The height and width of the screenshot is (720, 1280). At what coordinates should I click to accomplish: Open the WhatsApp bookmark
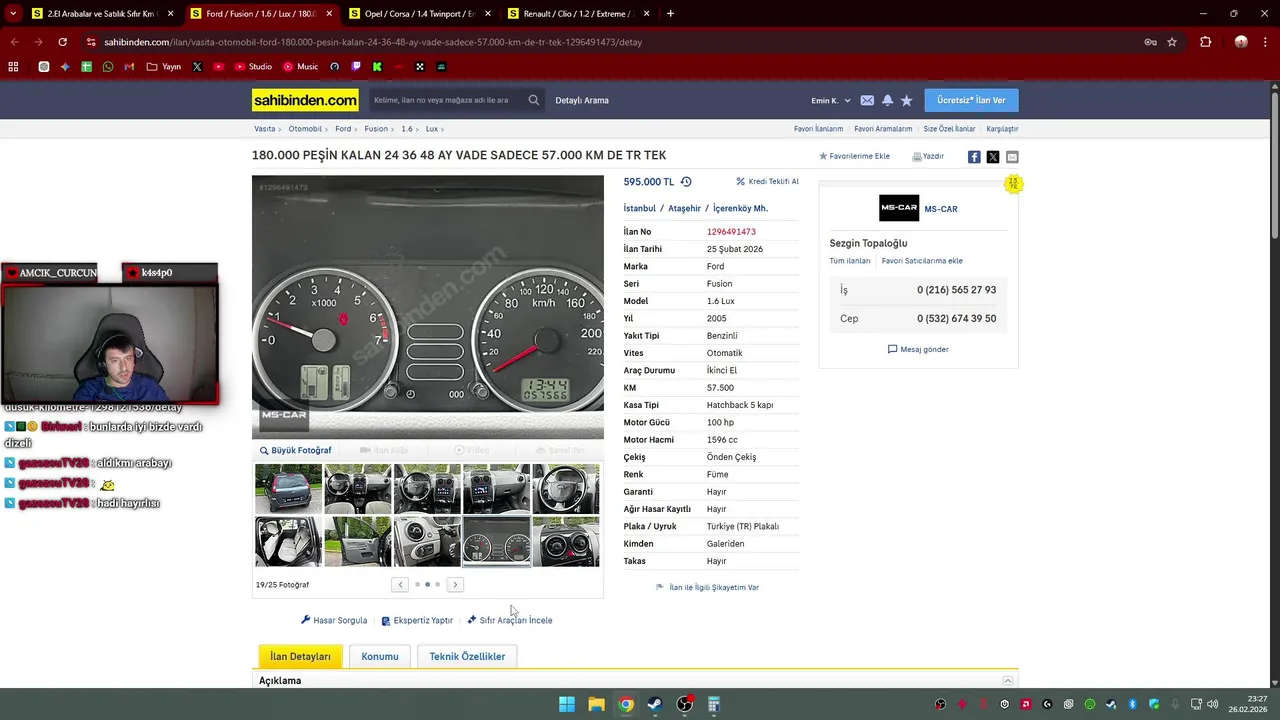point(108,67)
